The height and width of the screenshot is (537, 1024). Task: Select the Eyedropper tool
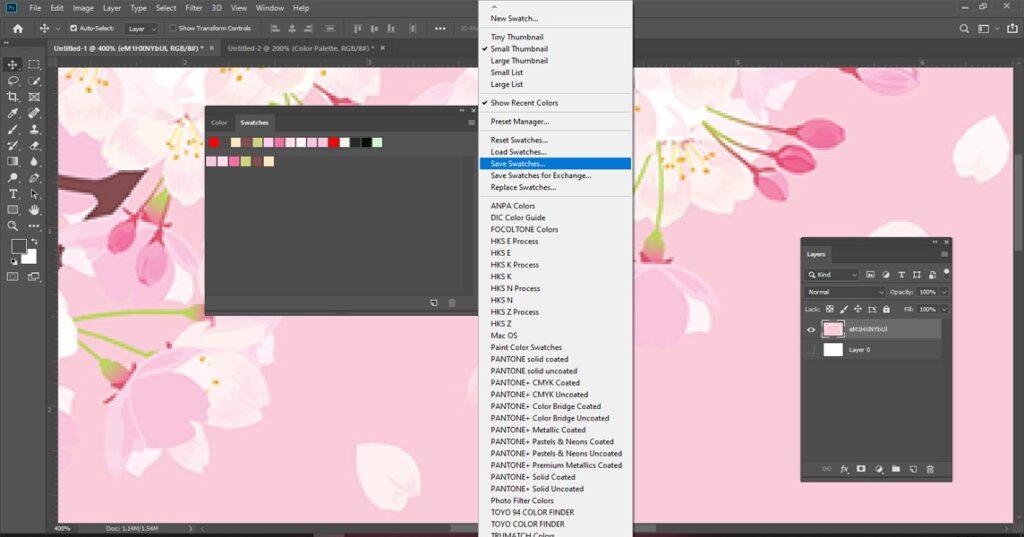coord(12,113)
